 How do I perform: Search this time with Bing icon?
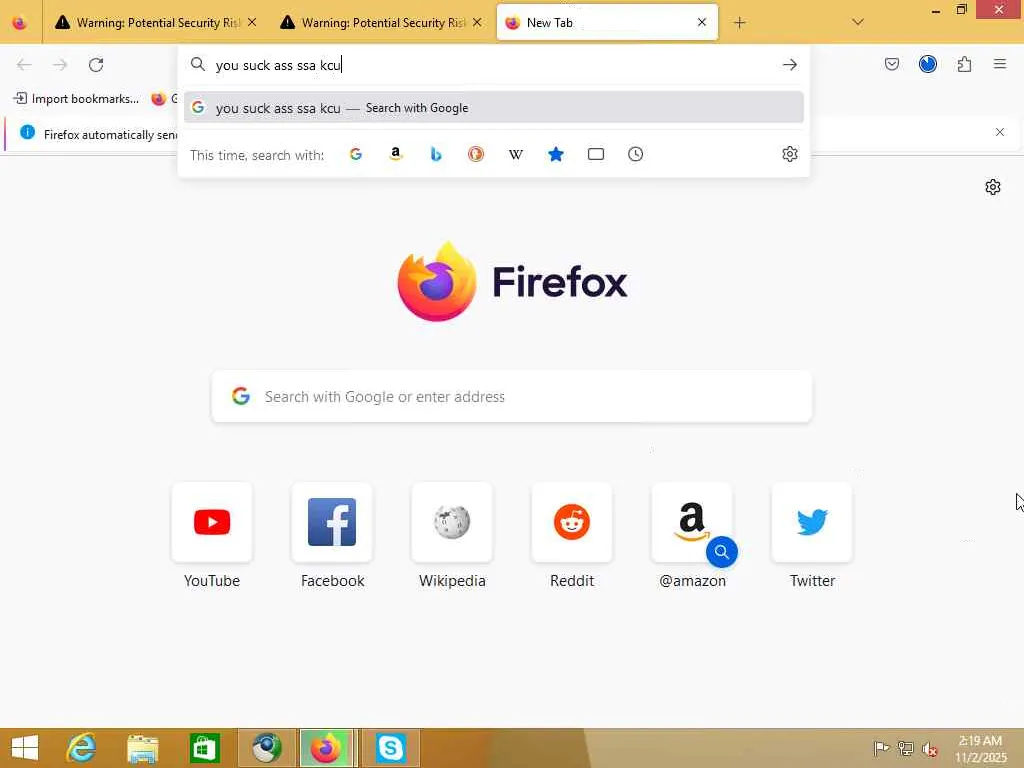(x=436, y=154)
